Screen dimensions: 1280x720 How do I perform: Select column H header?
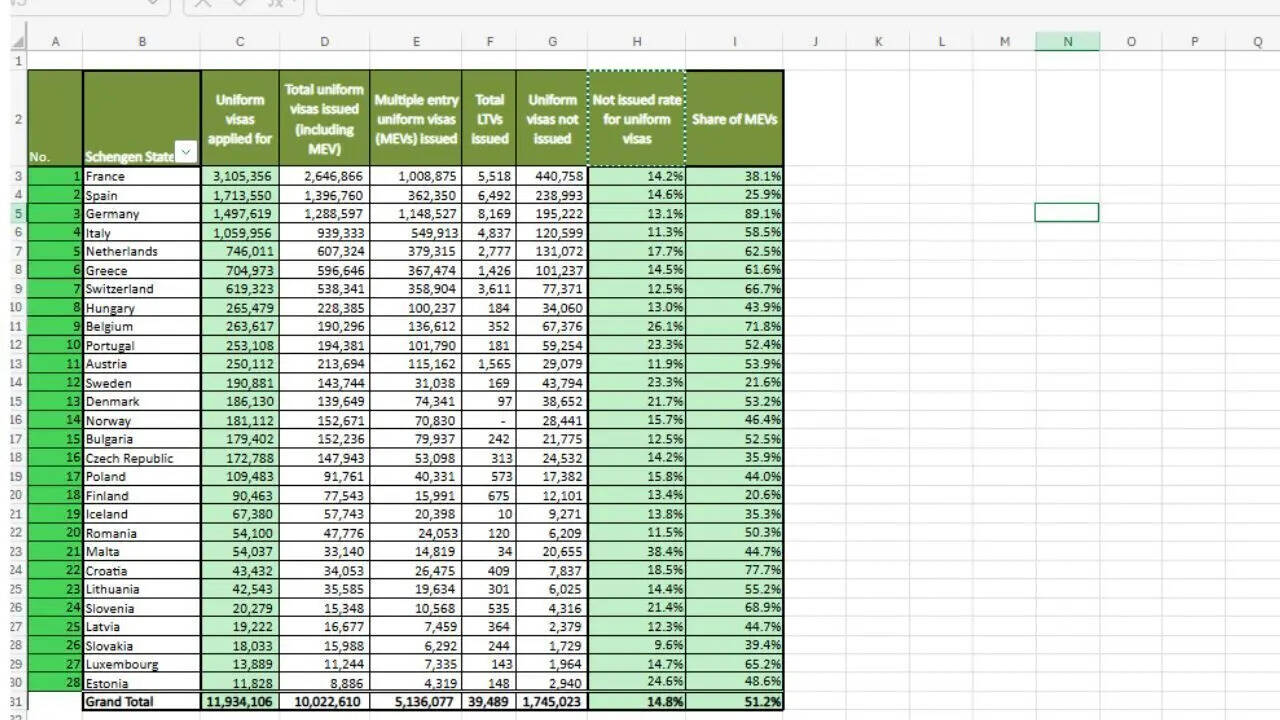[637, 42]
